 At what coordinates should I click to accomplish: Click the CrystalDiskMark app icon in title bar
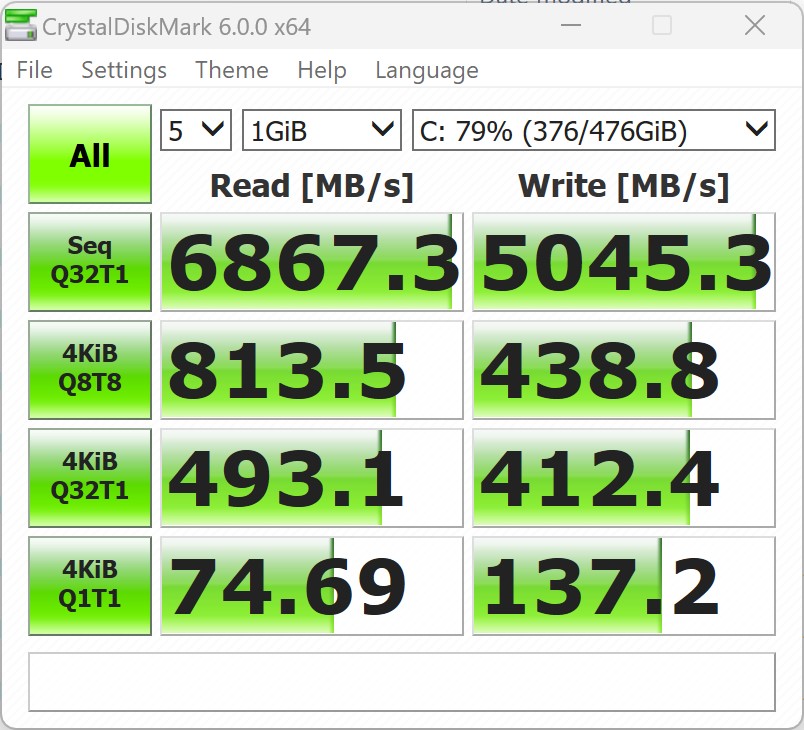click(x=20, y=25)
